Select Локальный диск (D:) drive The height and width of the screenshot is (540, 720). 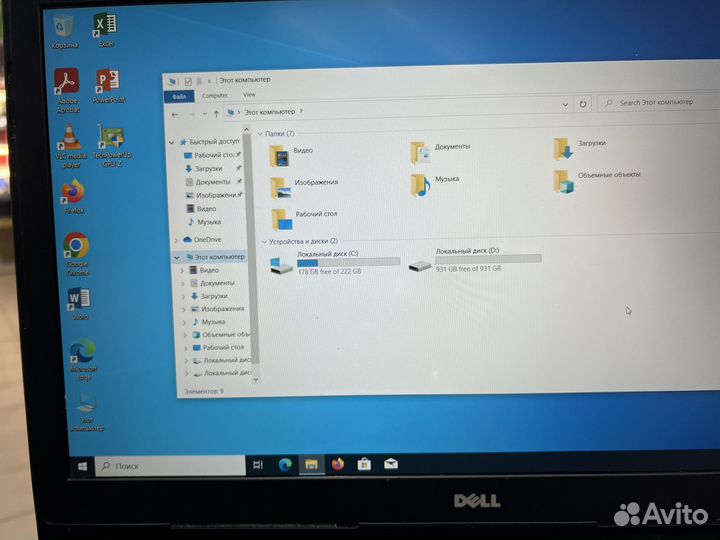click(x=475, y=261)
